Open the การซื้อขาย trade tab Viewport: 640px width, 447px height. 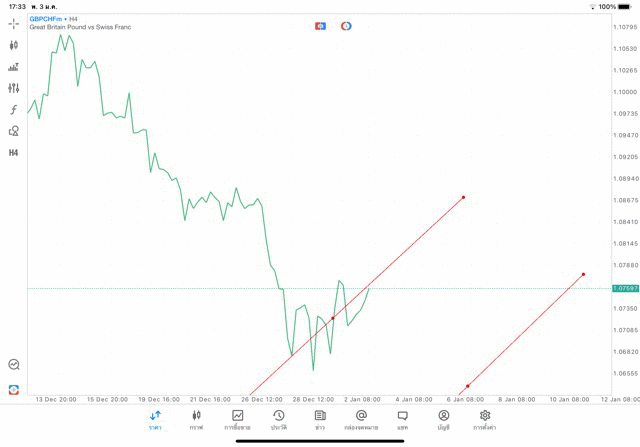click(238, 420)
